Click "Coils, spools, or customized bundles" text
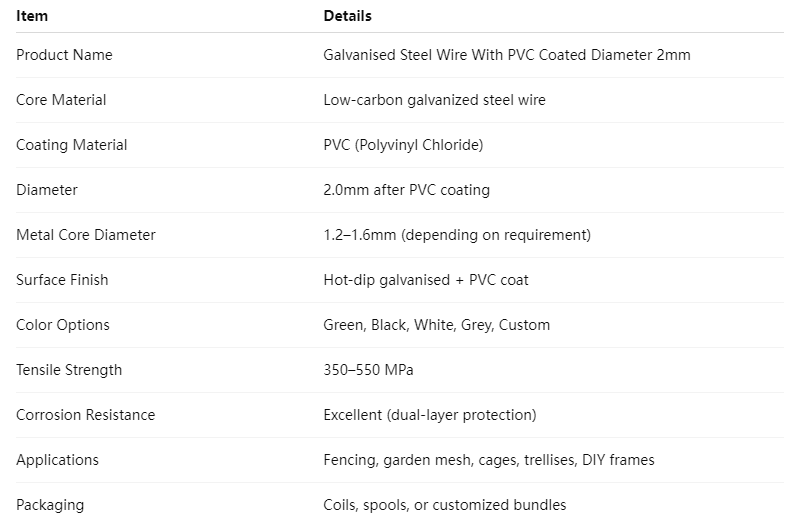The width and height of the screenshot is (812, 526). click(x=445, y=505)
